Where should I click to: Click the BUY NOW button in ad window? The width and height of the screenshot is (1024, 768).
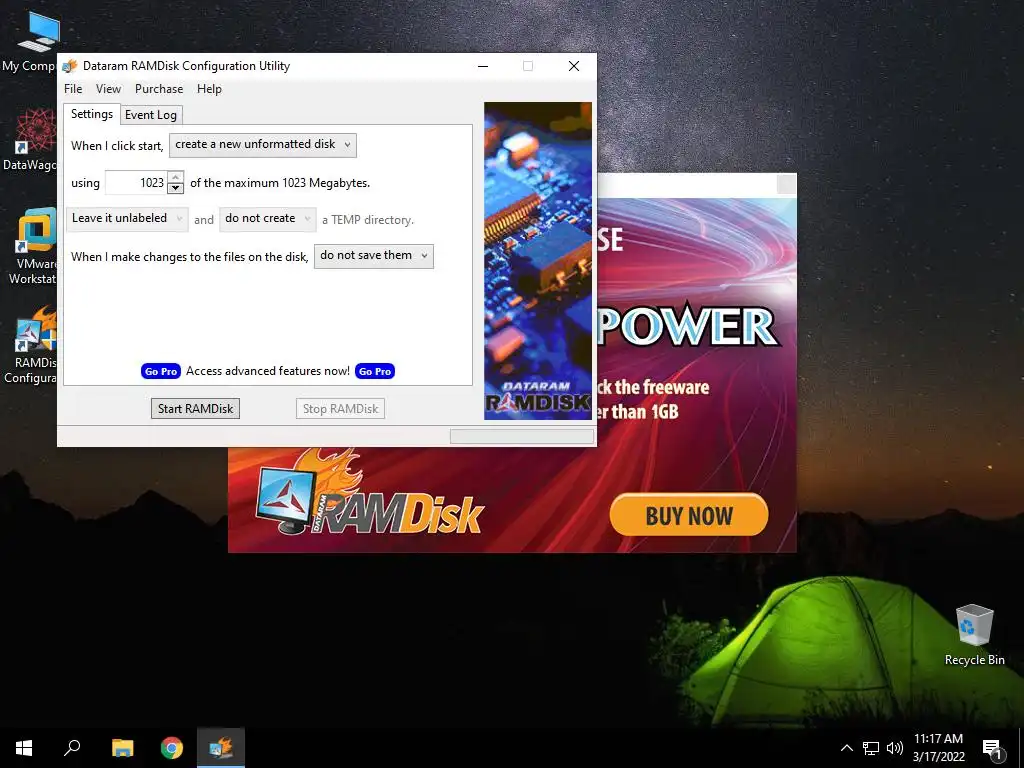[x=689, y=515]
